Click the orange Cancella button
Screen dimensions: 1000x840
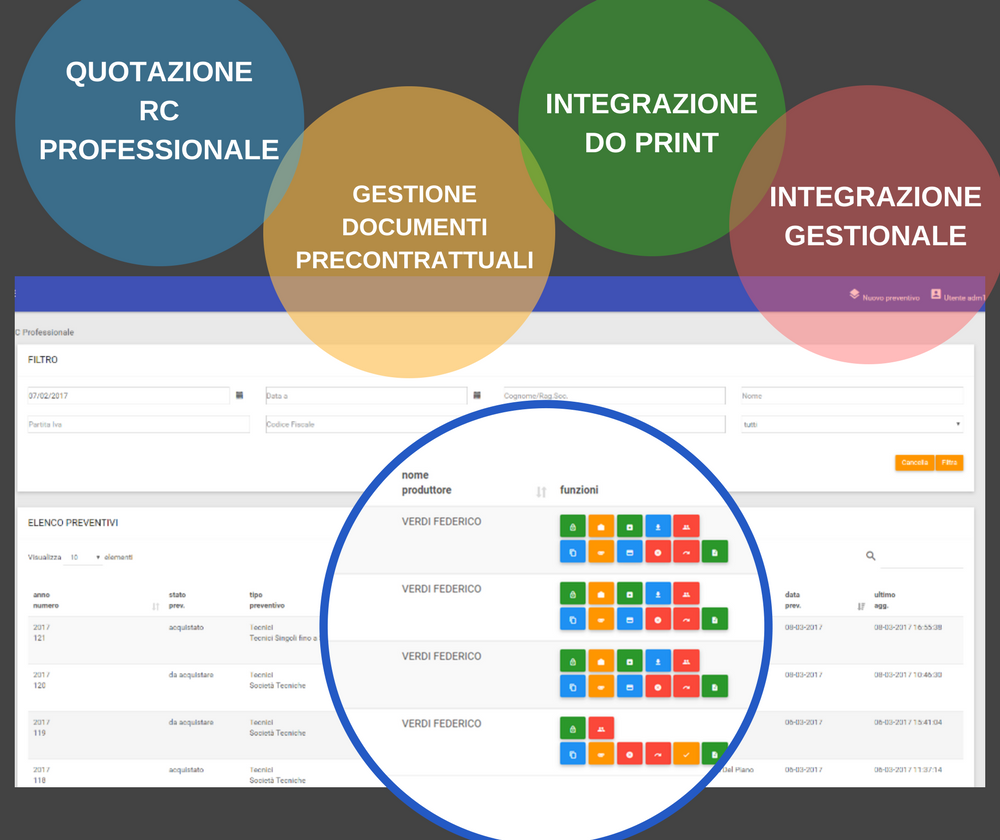(x=915, y=462)
